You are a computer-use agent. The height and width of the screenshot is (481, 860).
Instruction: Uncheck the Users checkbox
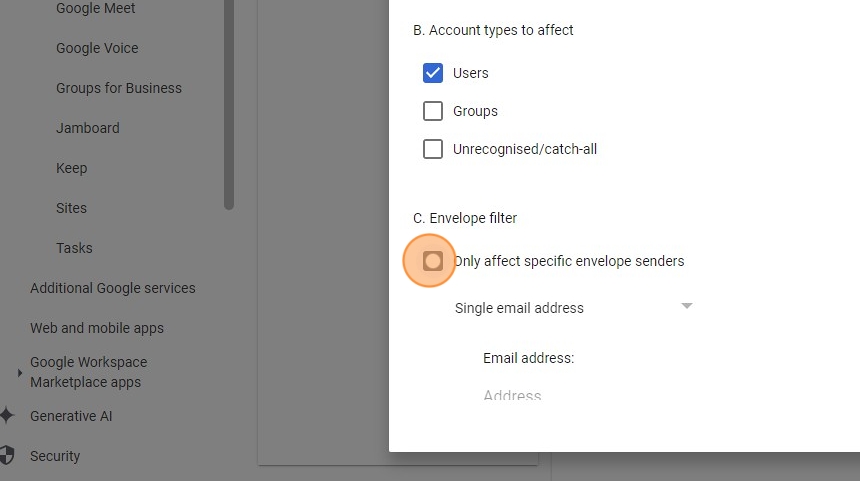[x=433, y=73]
